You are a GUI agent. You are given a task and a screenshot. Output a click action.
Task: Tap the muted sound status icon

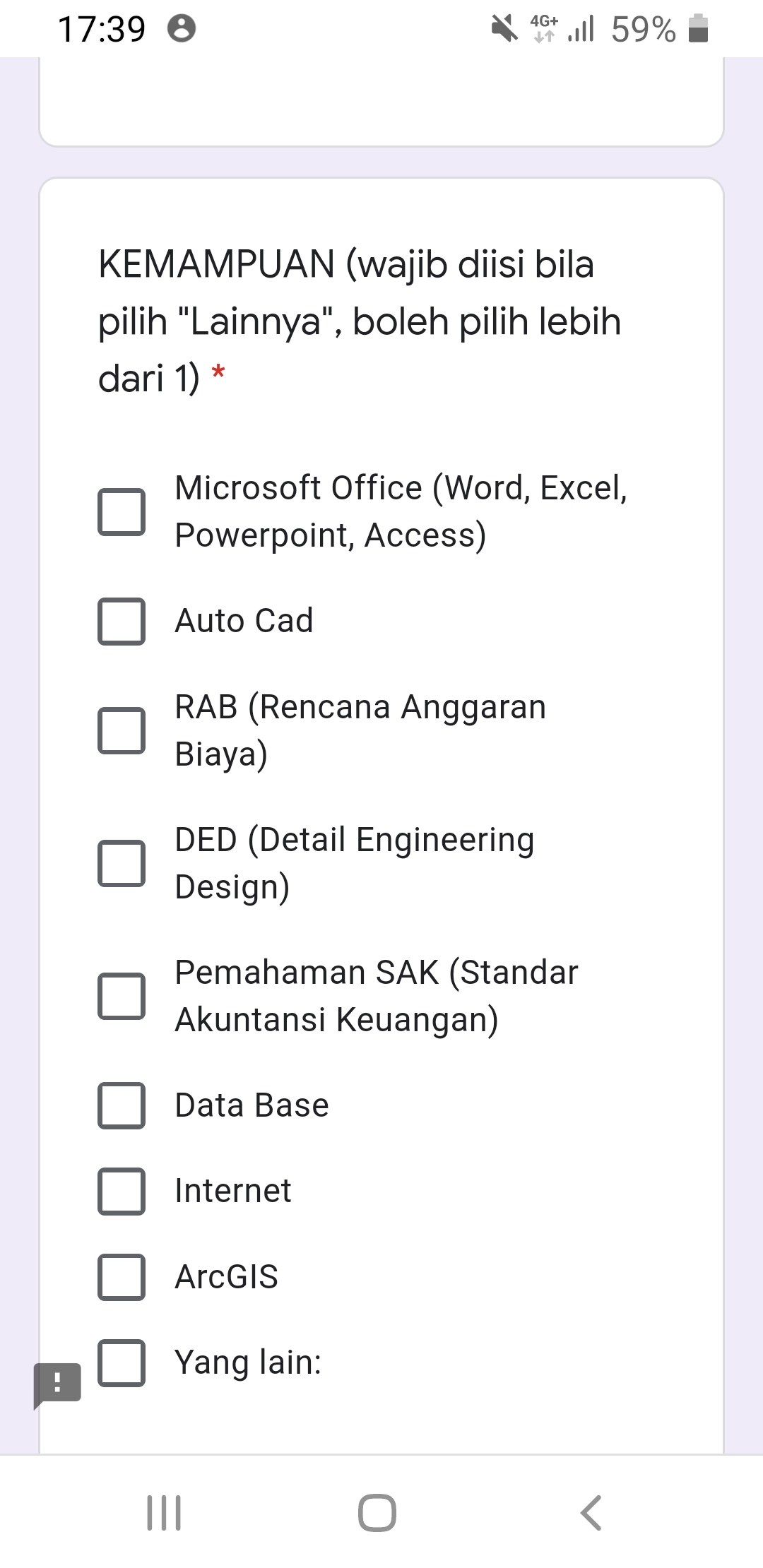click(x=504, y=29)
